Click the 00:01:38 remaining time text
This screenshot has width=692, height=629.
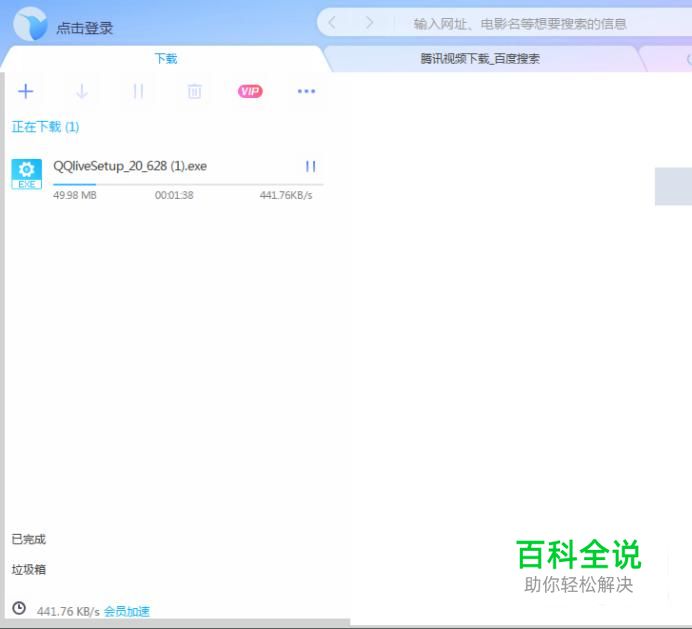(174, 195)
